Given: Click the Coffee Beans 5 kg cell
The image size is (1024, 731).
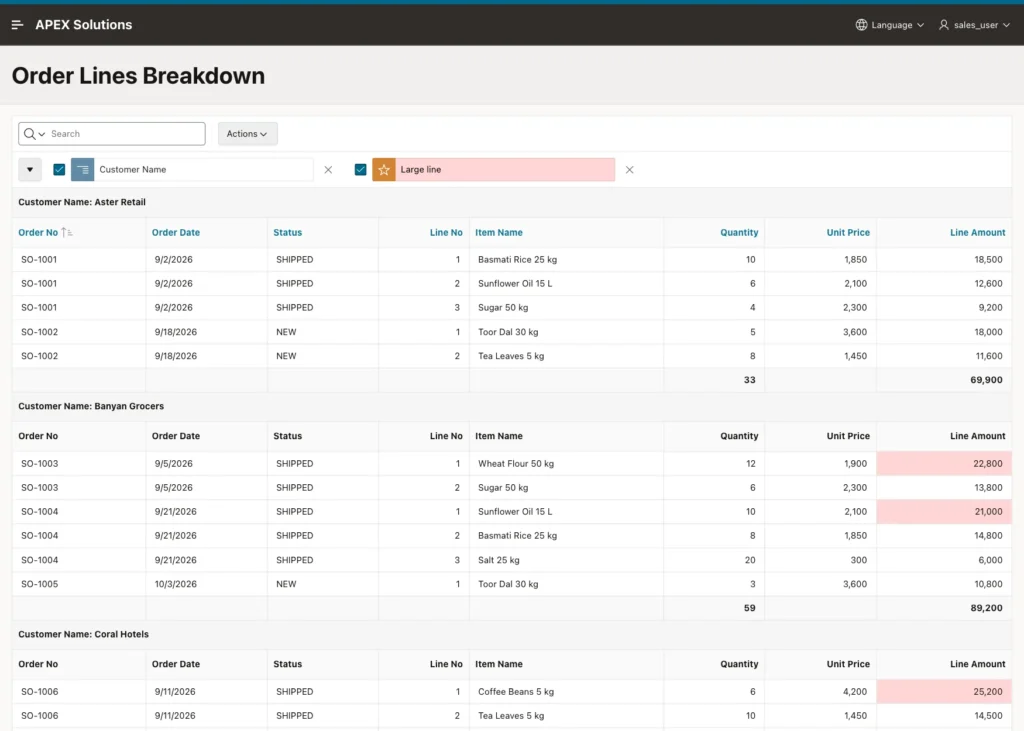Looking at the screenshot, I should (566, 692).
